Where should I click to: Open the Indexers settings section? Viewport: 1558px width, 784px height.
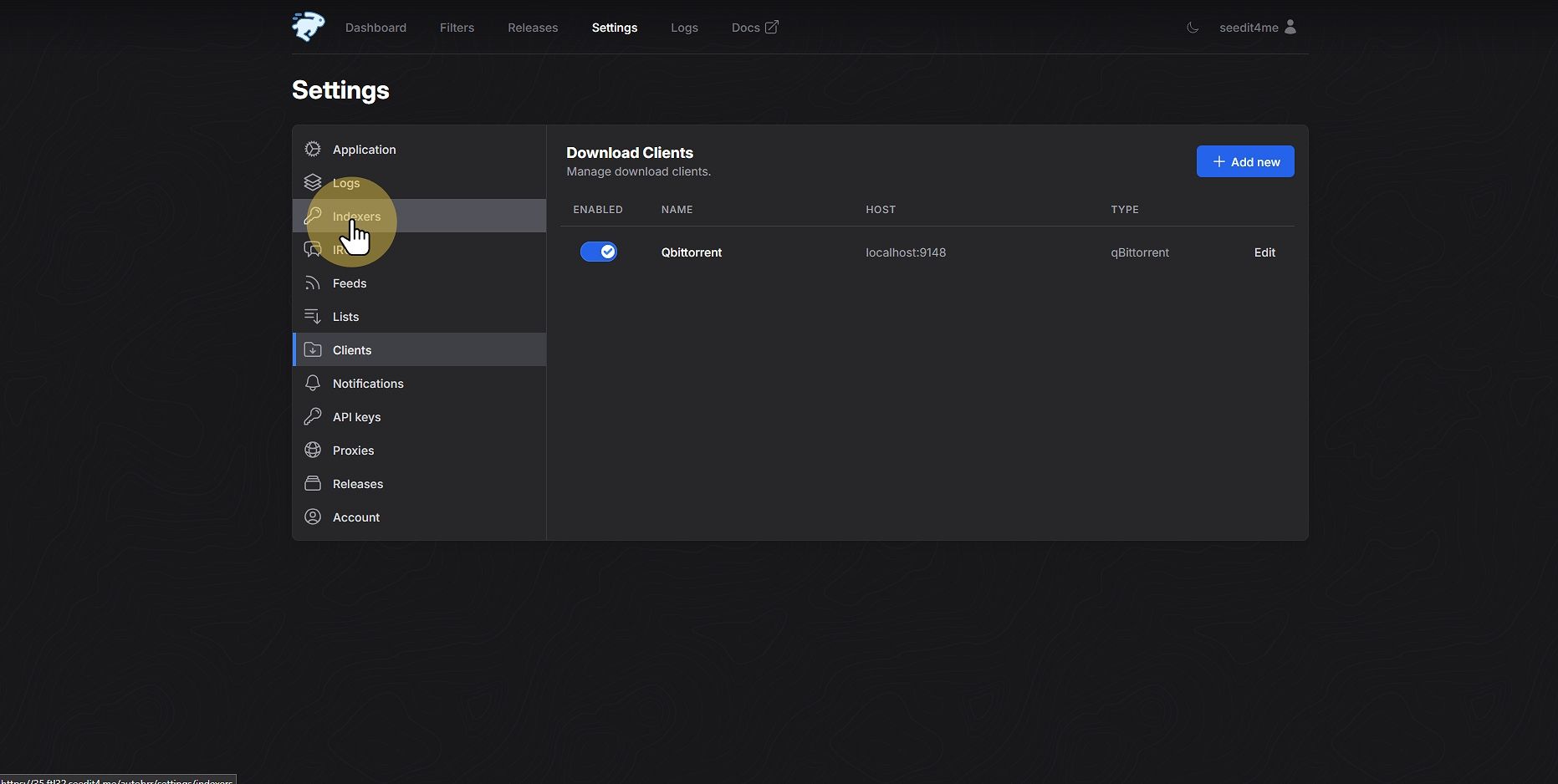[419, 216]
